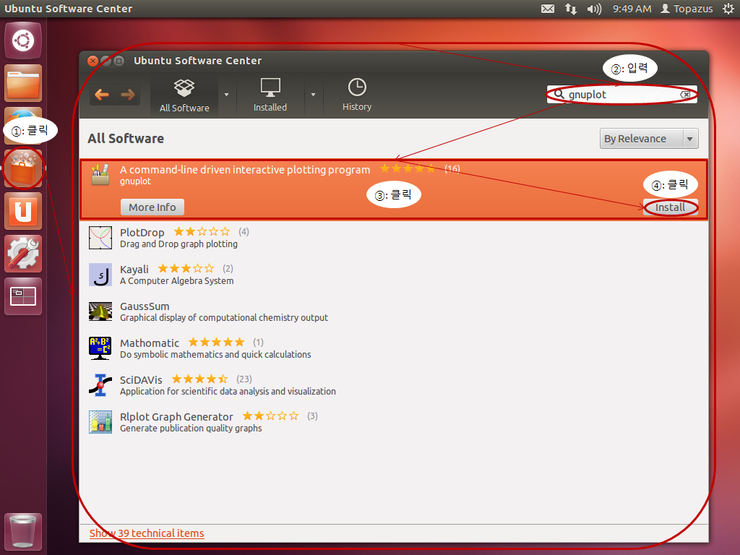740x555 pixels.
Task: Click the back arrow navigation button
Action: tap(102, 95)
